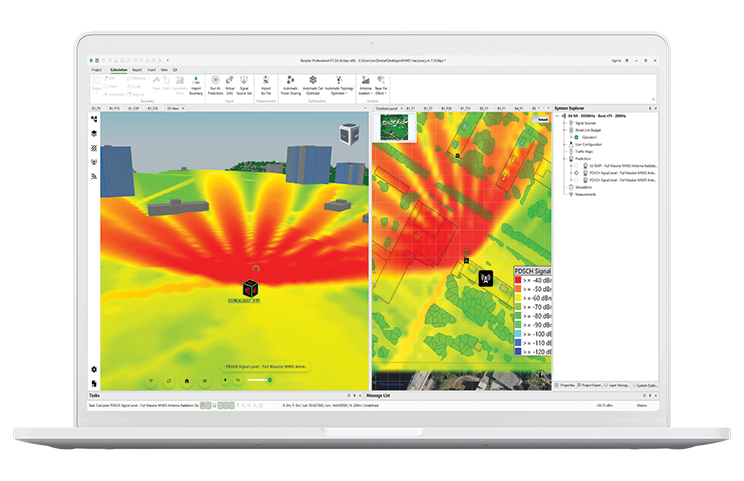Open the Layer Manager panel tab
The width and height of the screenshot is (744, 481).
click(x=617, y=385)
